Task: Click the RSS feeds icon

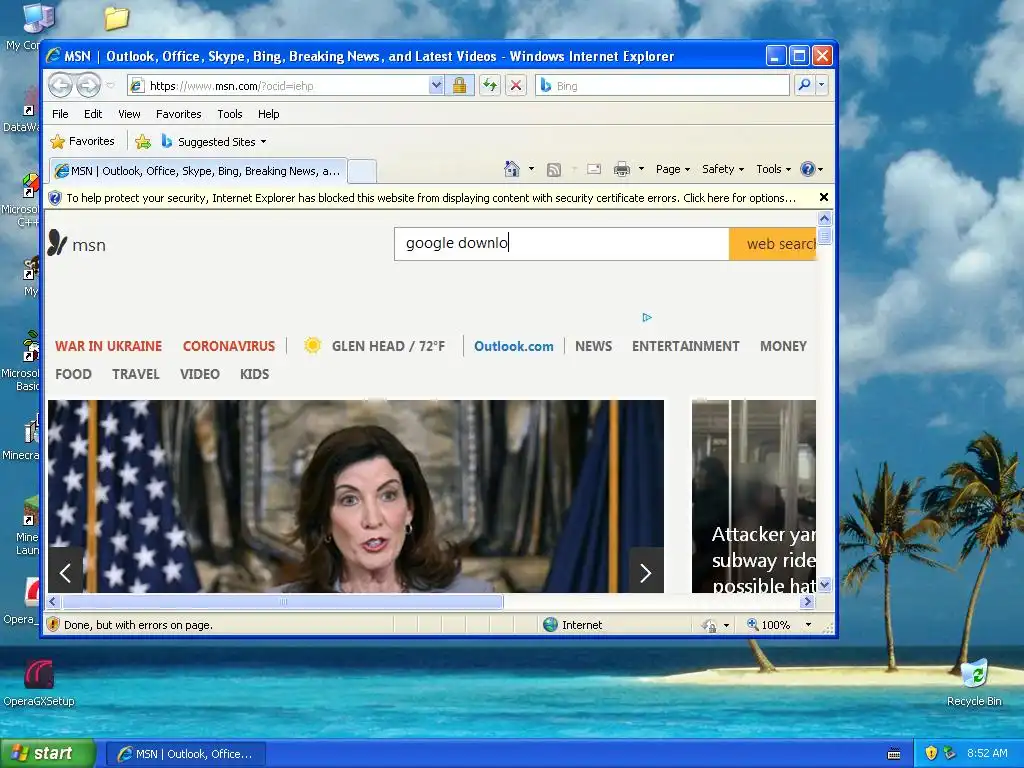Action: tap(553, 170)
